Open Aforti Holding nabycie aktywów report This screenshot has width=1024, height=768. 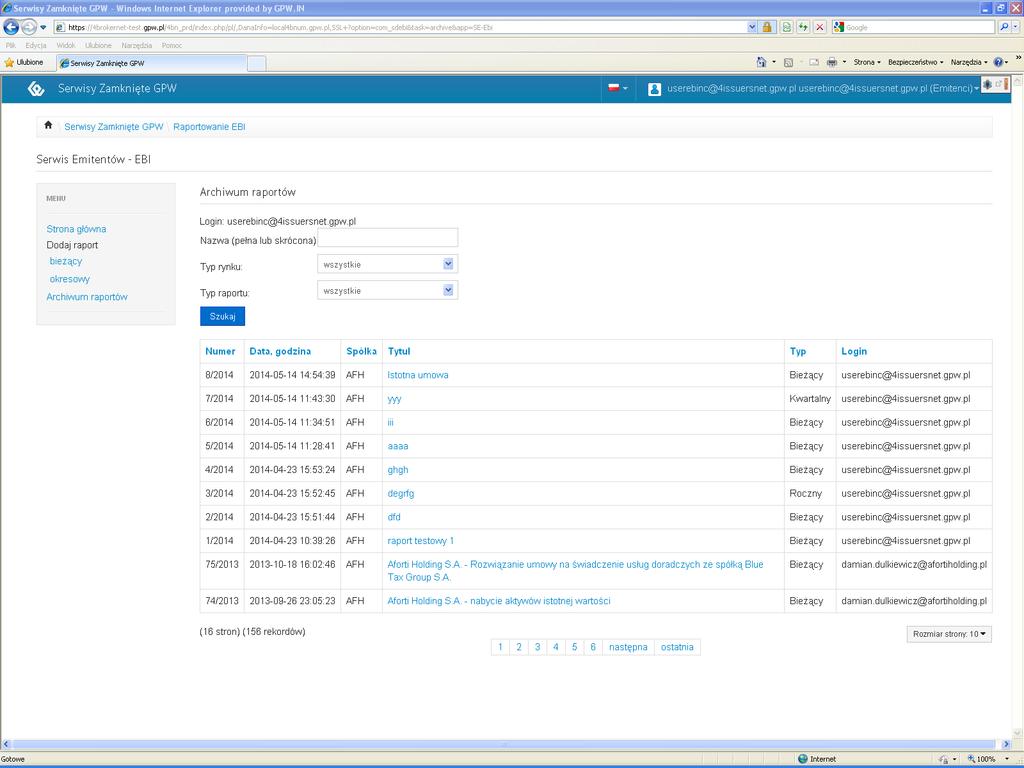click(499, 601)
